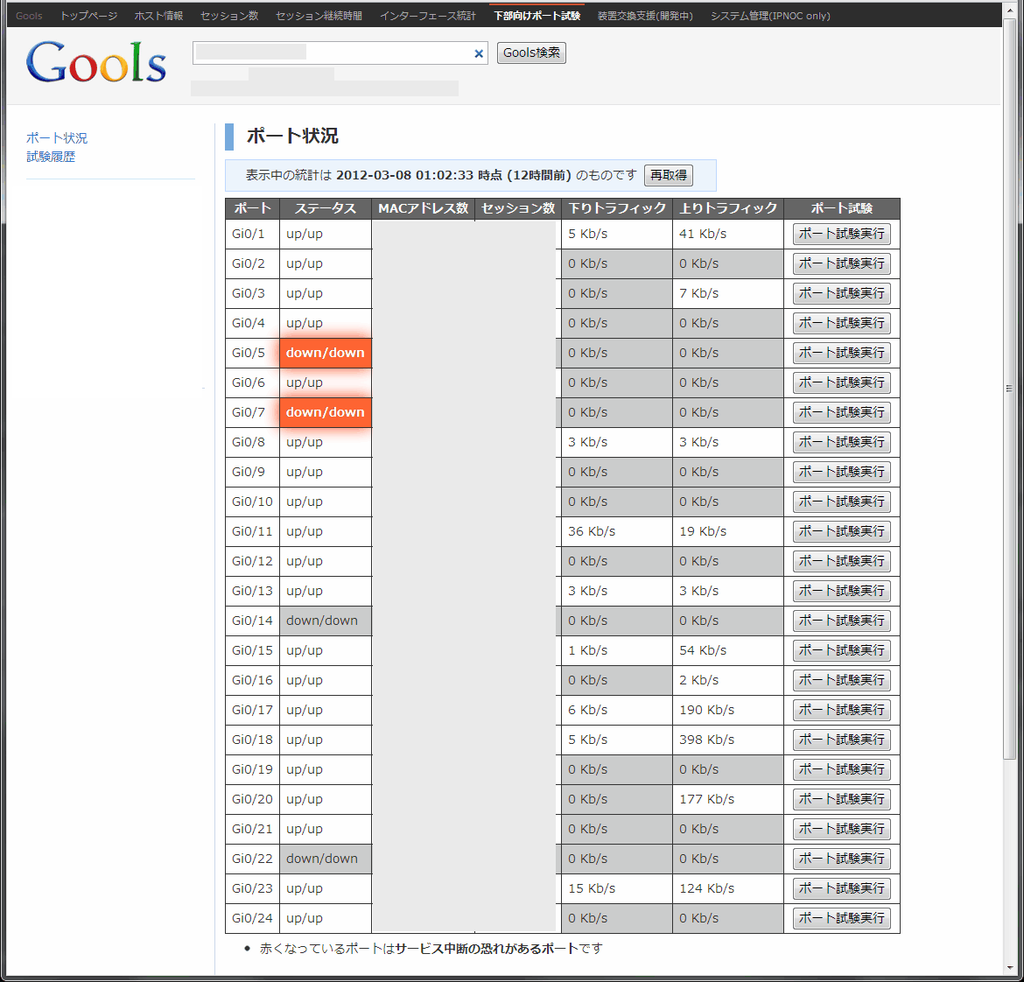Run port test for Gi0/24
Screen dimensions: 1024x982
pos(842,918)
